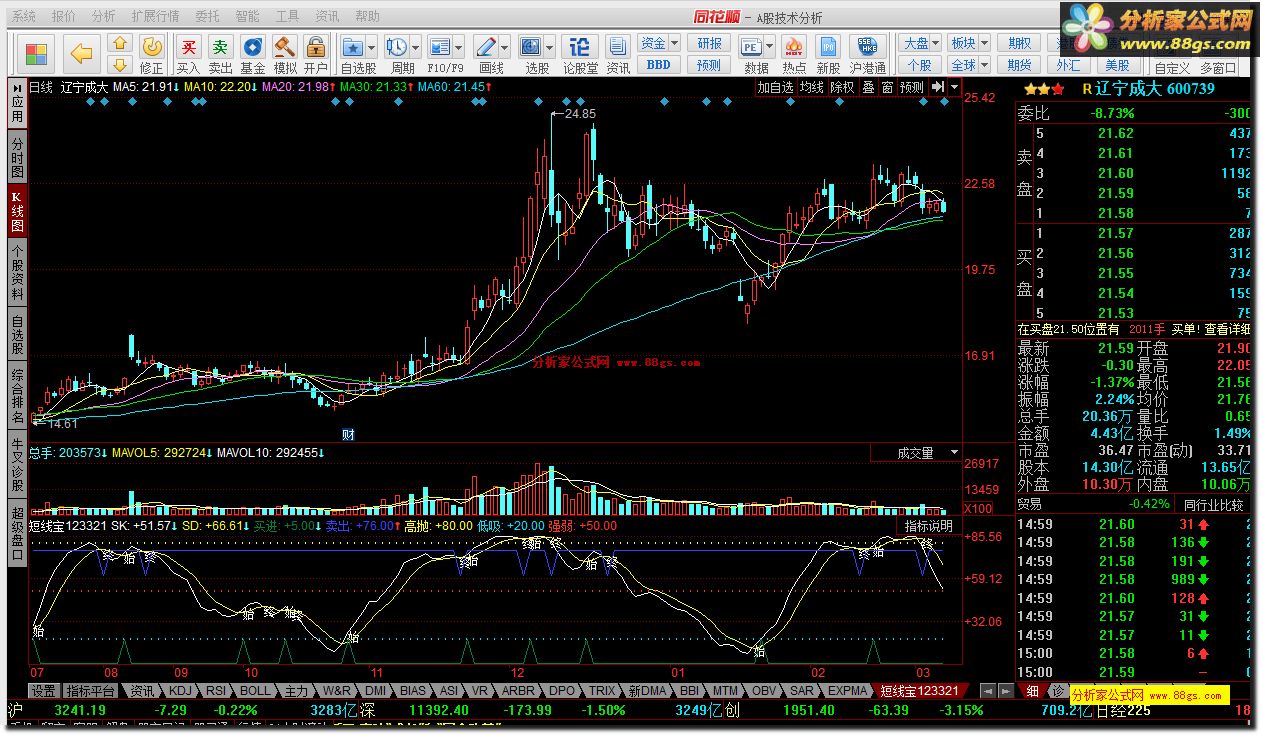Open the 工具 menu
Screen dimensions: 1262x735
287,16
